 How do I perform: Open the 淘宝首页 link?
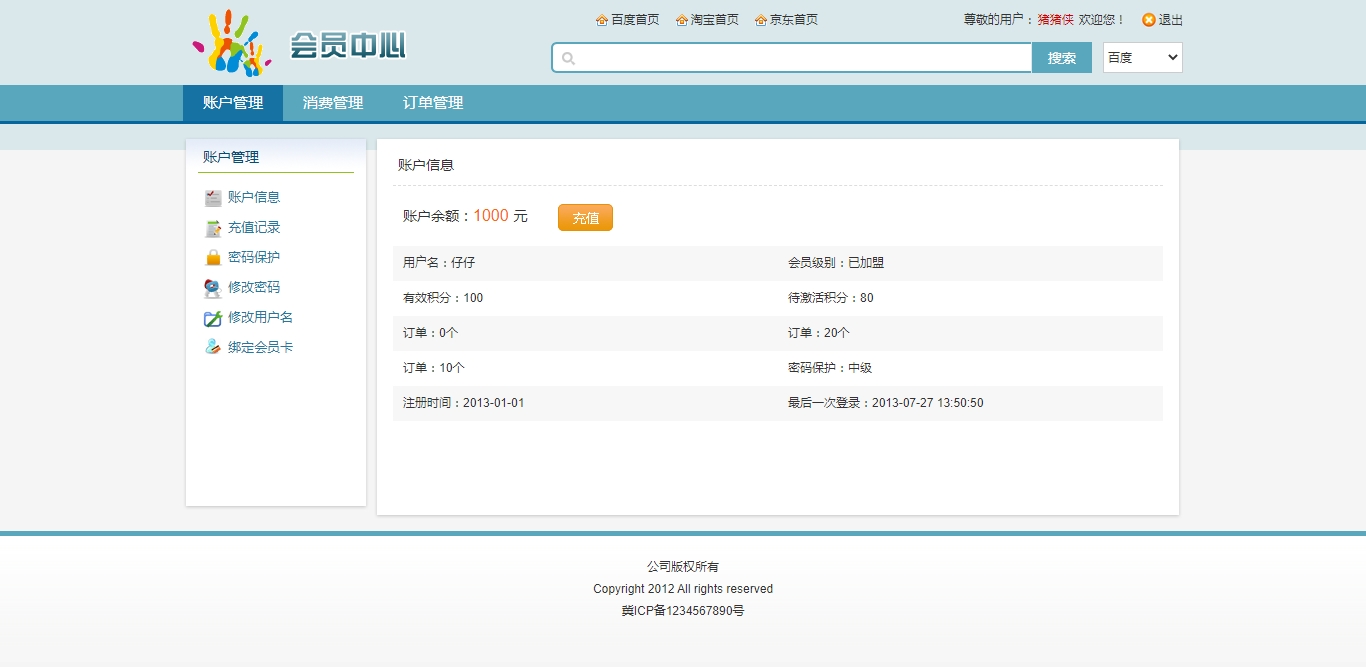point(714,20)
